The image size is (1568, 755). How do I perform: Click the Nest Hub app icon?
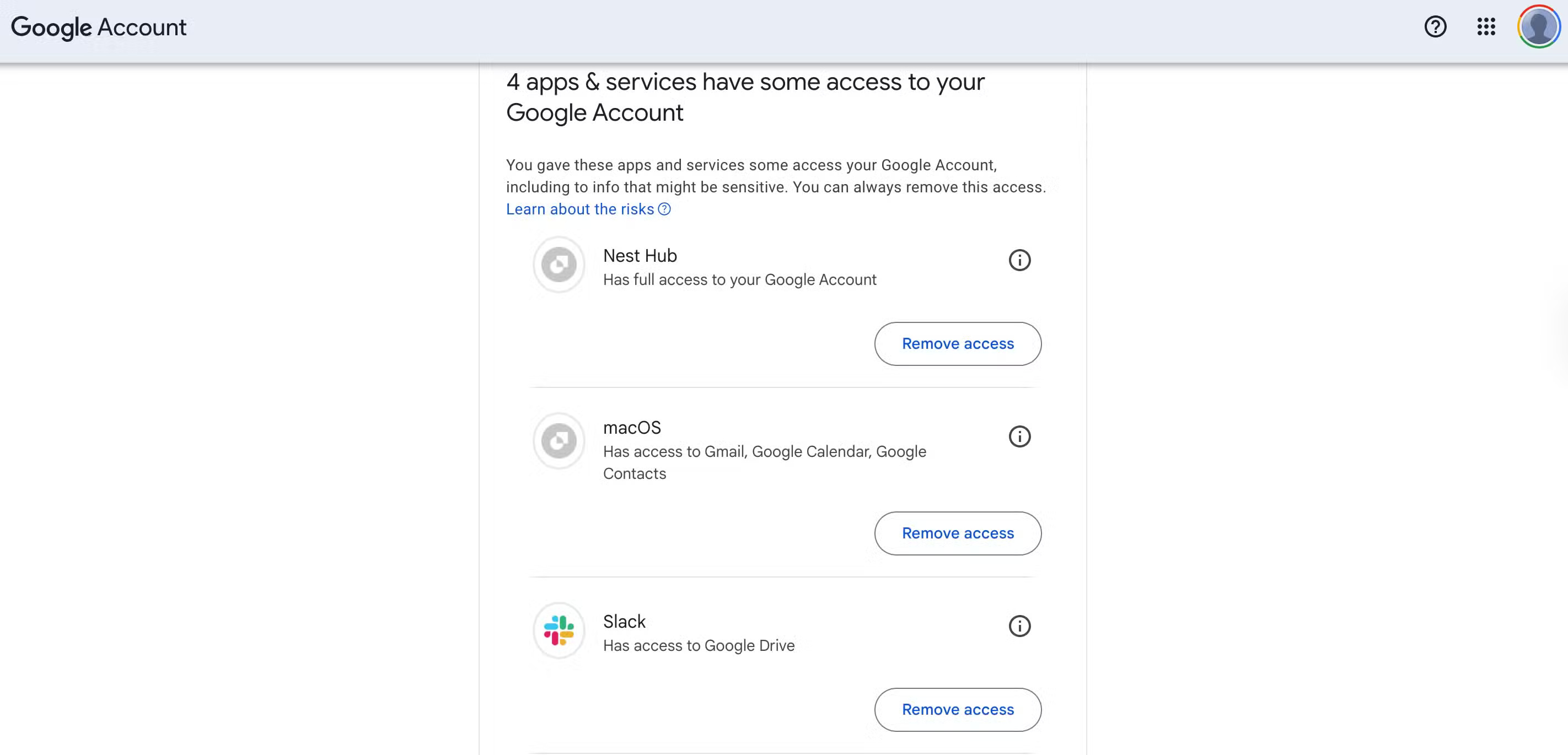coord(558,265)
